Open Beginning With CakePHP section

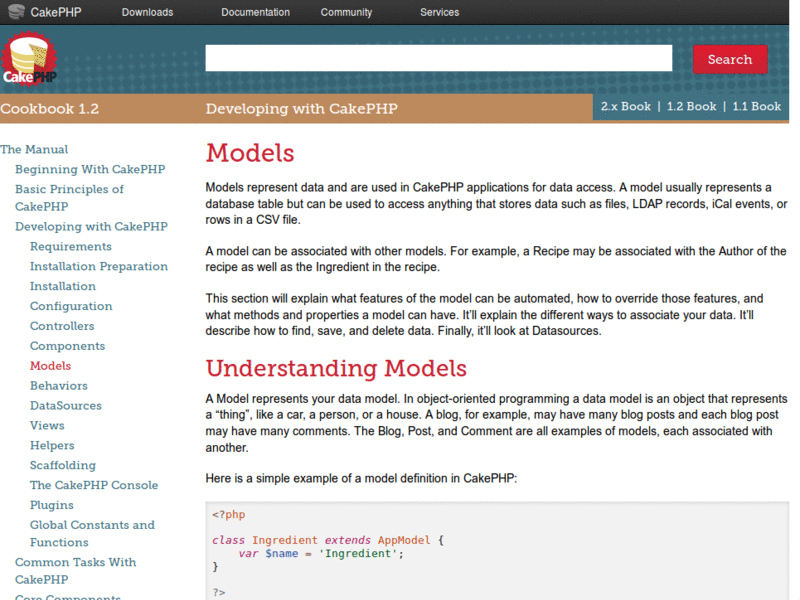(x=90, y=169)
